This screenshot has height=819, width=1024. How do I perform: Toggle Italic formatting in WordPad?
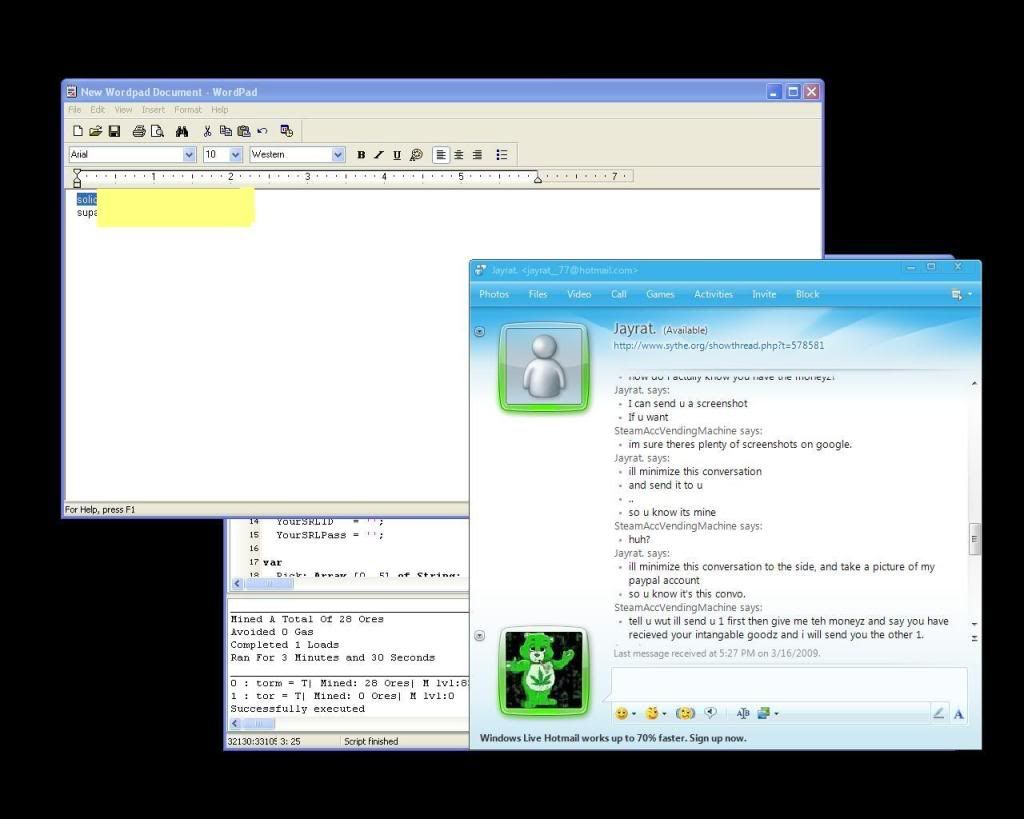(x=379, y=155)
